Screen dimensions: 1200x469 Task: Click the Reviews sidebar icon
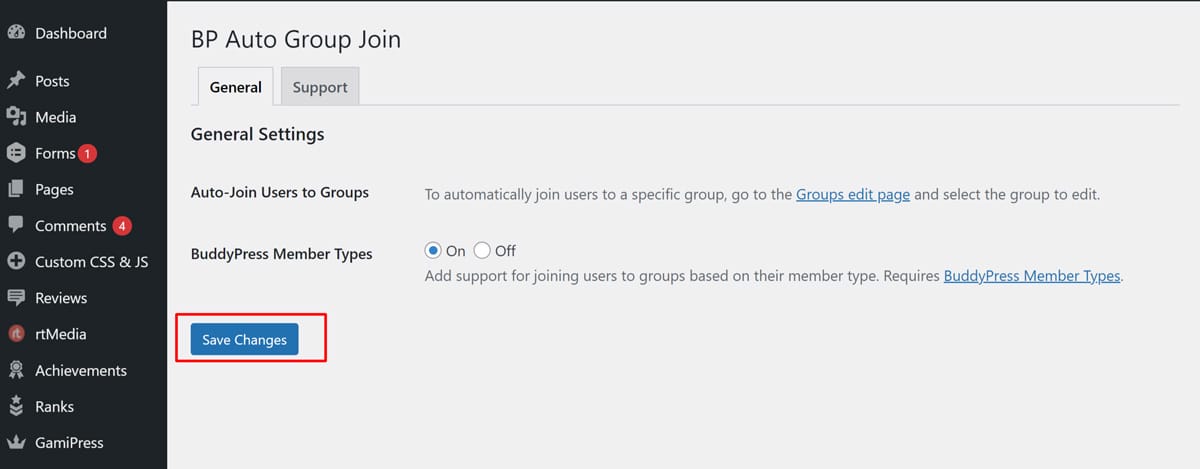pos(16,298)
